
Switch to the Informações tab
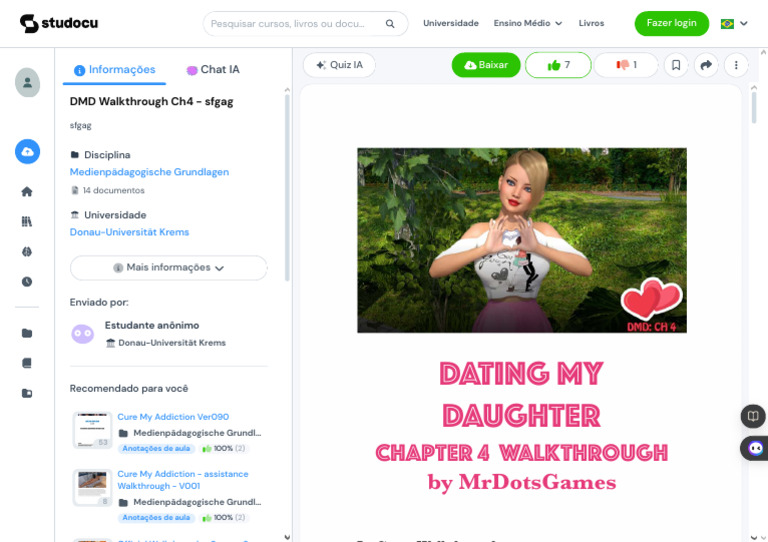tap(115, 70)
